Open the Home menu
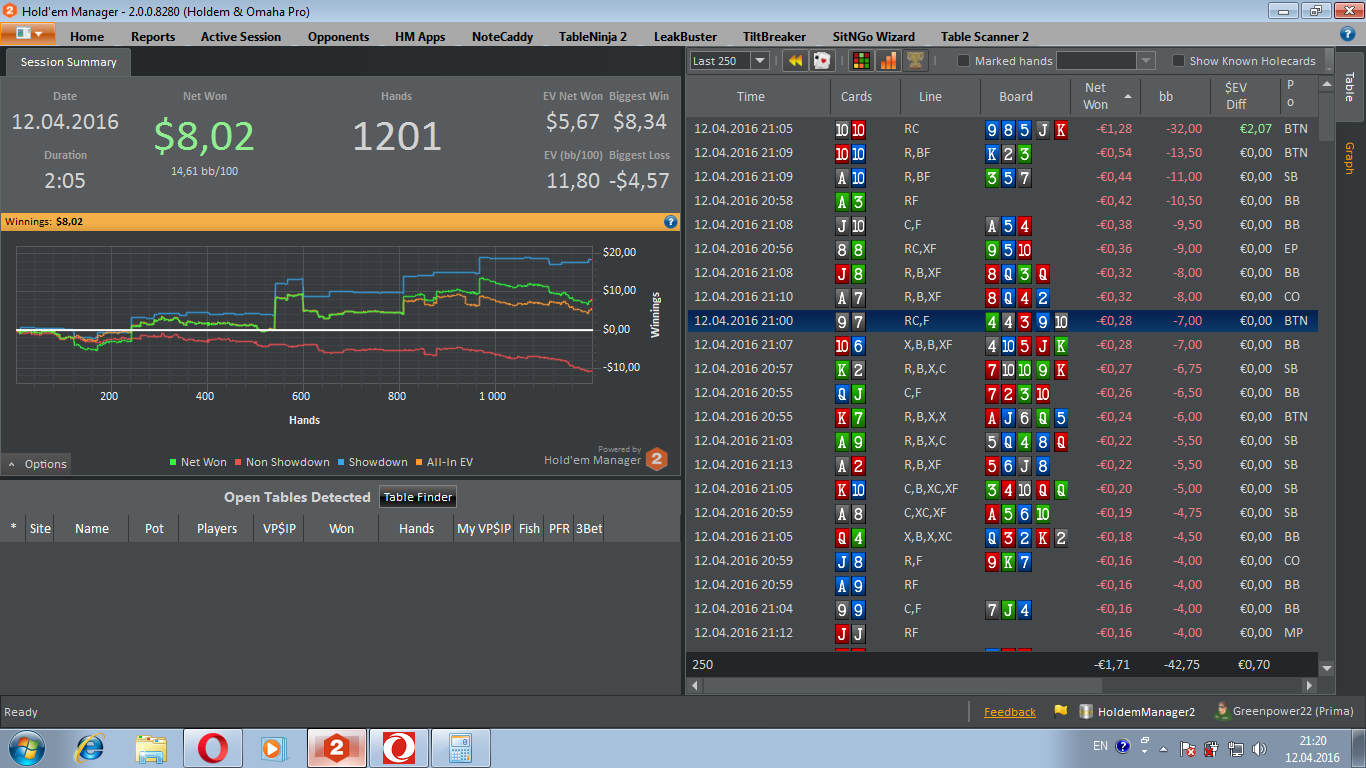1366x768 pixels. click(x=87, y=36)
